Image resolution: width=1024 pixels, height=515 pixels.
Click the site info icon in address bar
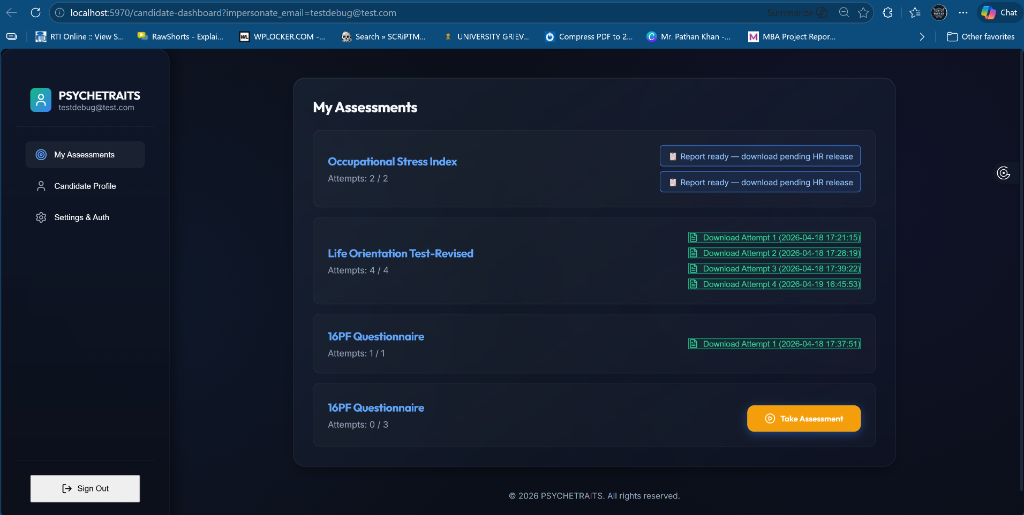(60, 12)
